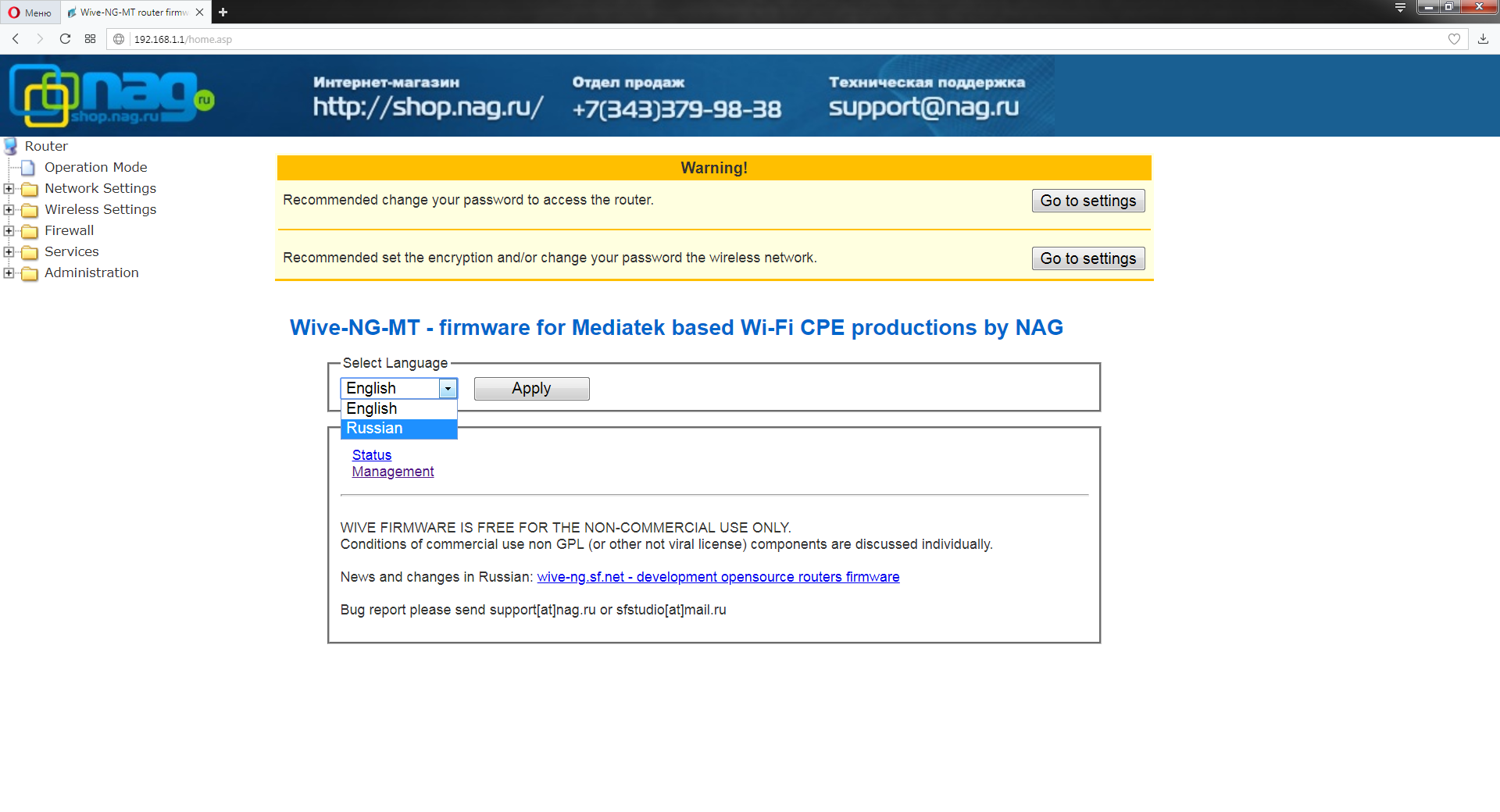Reload the page
This screenshot has width=1500, height=812.
pyautogui.click(x=65, y=39)
